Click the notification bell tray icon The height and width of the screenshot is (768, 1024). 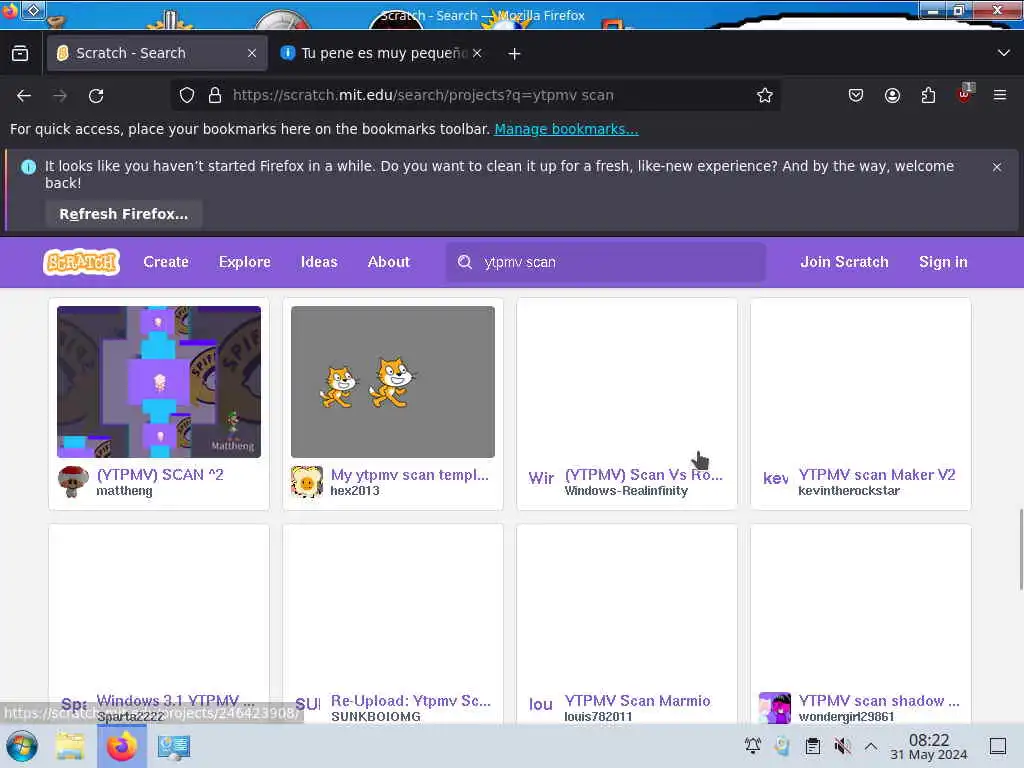752,745
